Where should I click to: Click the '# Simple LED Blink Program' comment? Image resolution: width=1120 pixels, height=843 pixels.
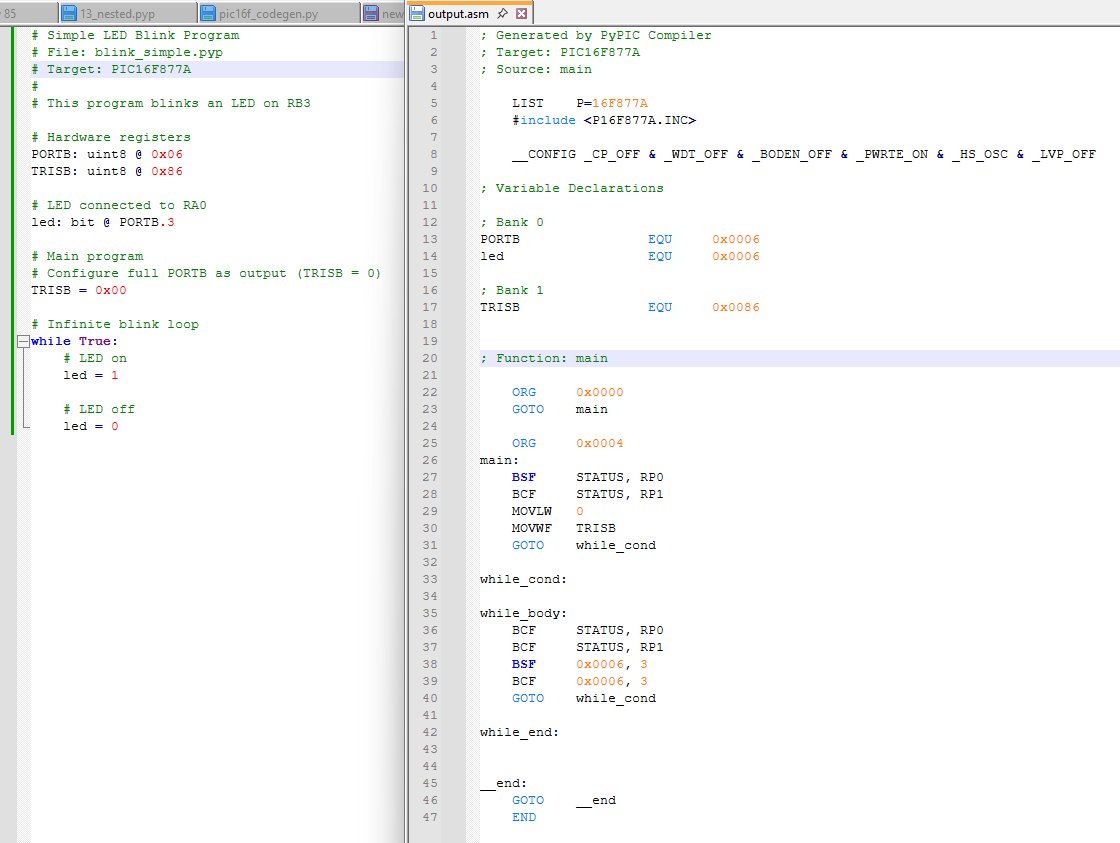point(135,35)
